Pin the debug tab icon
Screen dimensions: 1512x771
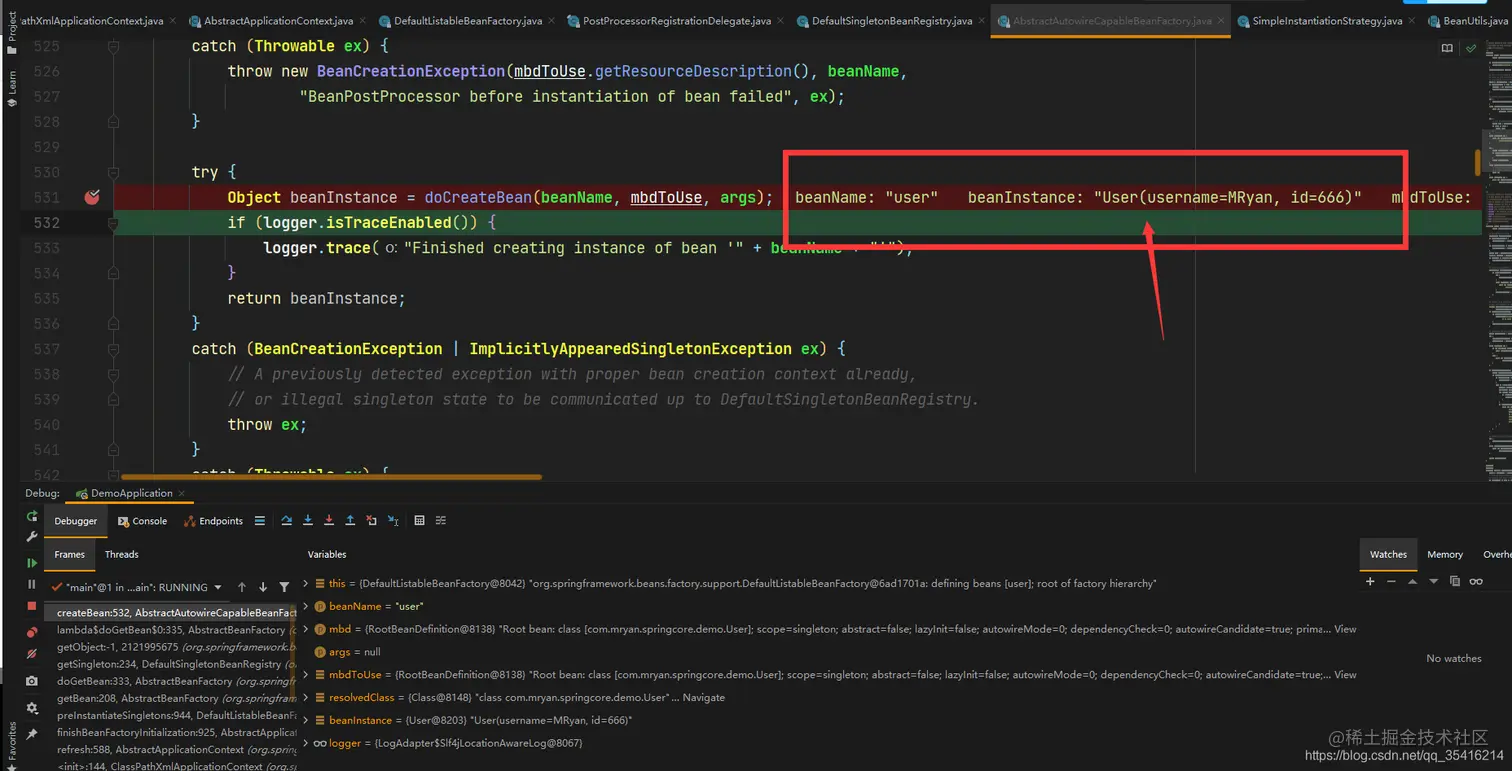tap(32, 734)
